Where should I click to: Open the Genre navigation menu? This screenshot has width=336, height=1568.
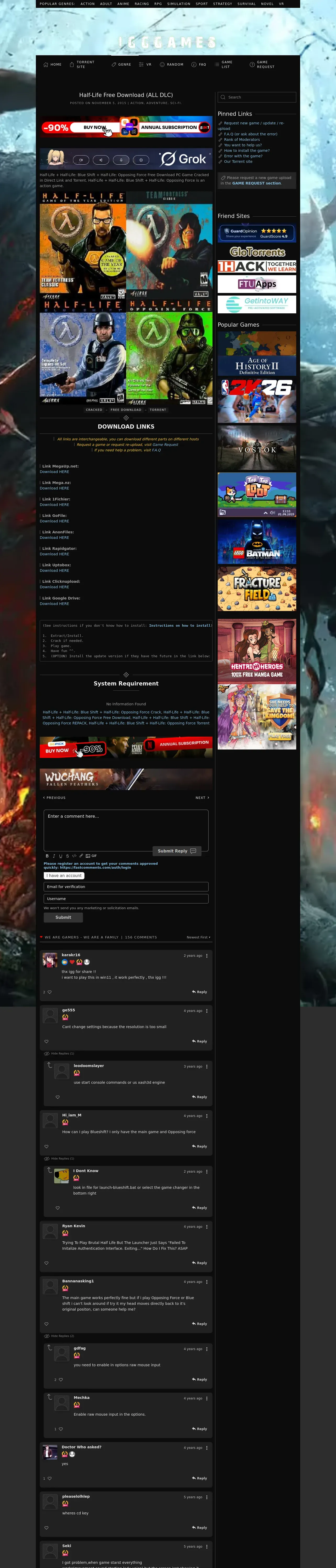121,65
